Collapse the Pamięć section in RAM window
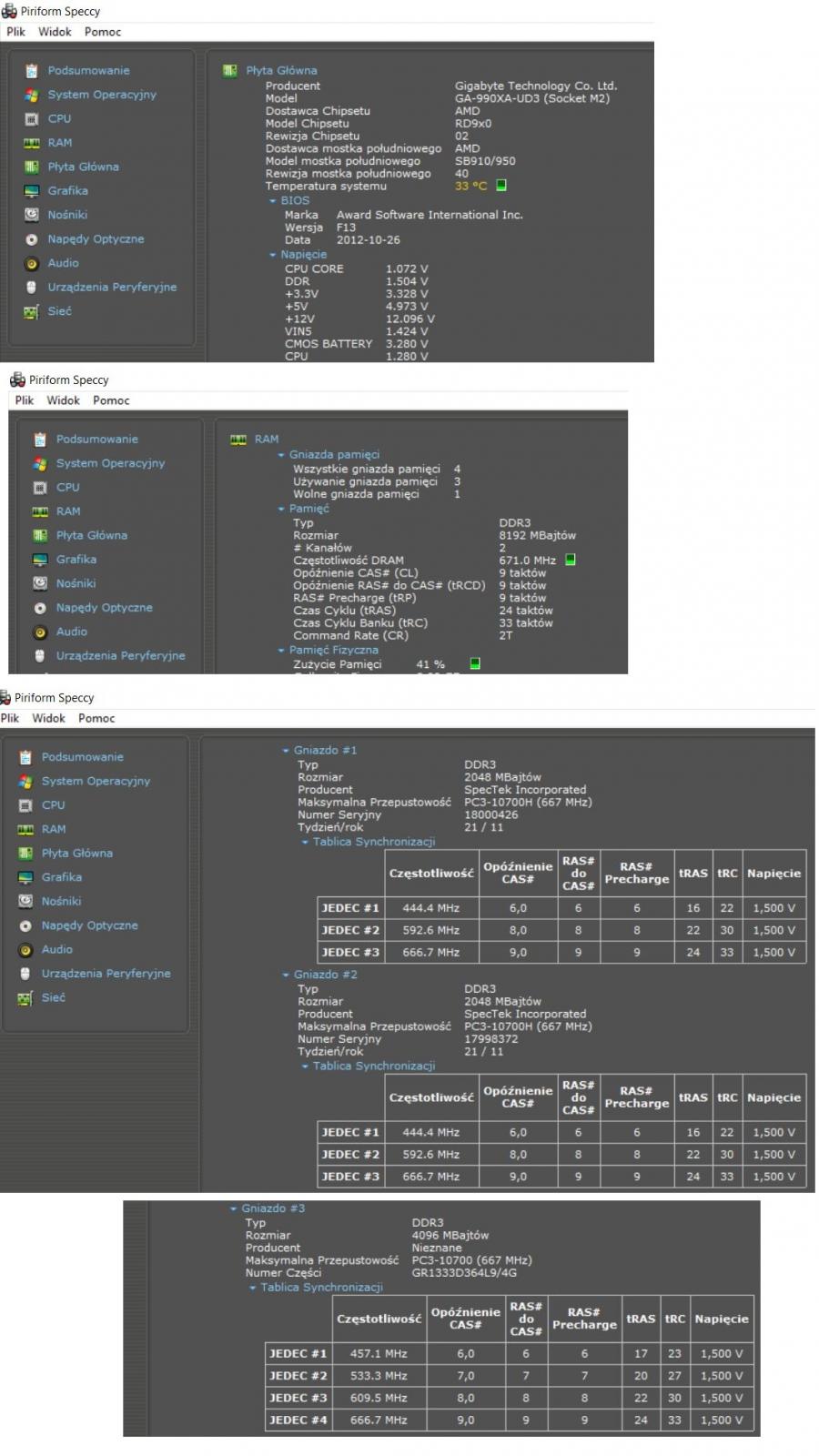The height and width of the screenshot is (1456, 819). tap(281, 510)
